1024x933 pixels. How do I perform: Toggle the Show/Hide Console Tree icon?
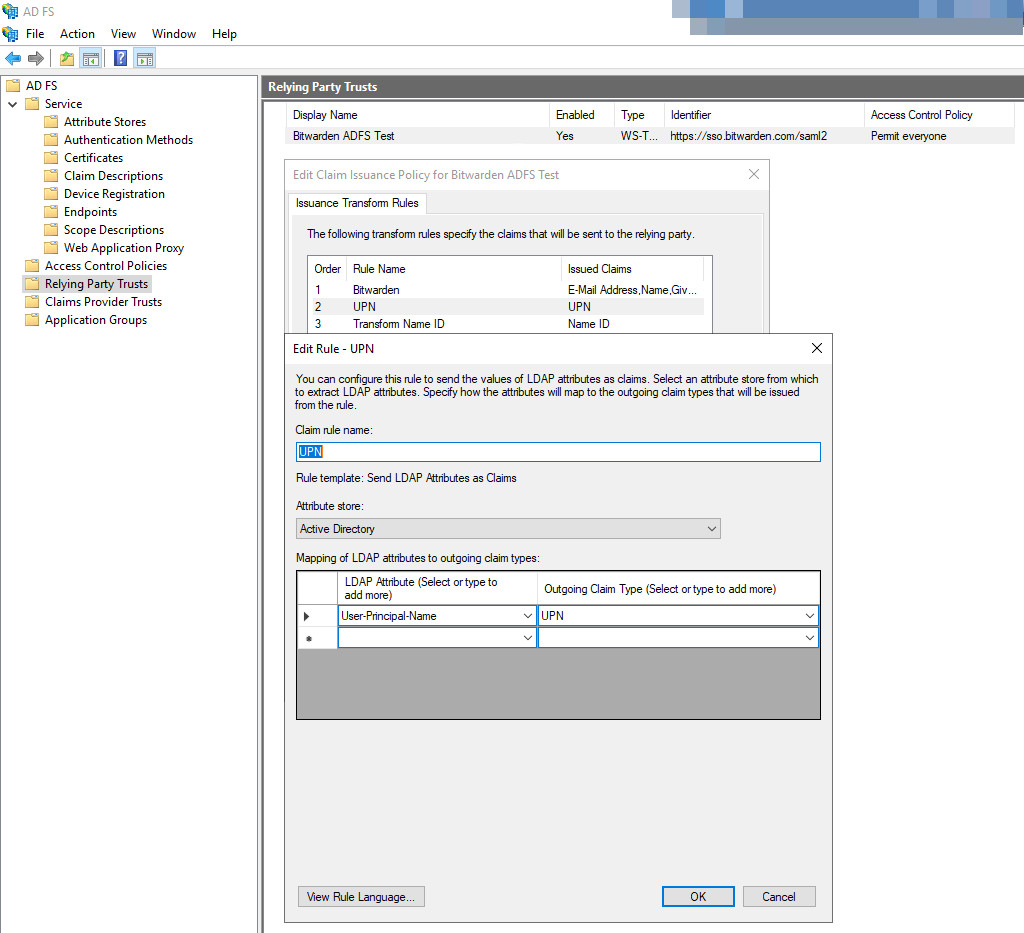[90, 59]
